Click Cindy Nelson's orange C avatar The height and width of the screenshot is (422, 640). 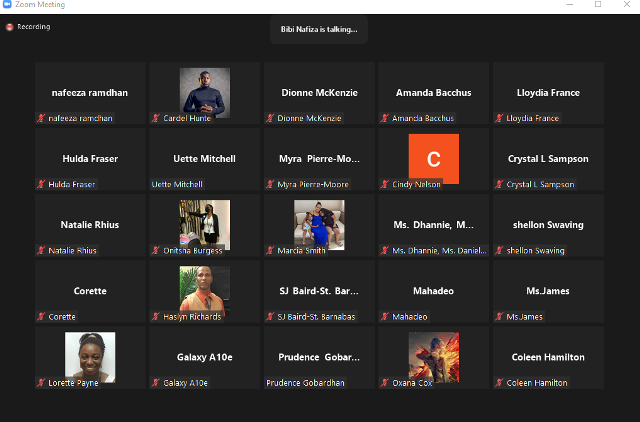(x=433, y=158)
